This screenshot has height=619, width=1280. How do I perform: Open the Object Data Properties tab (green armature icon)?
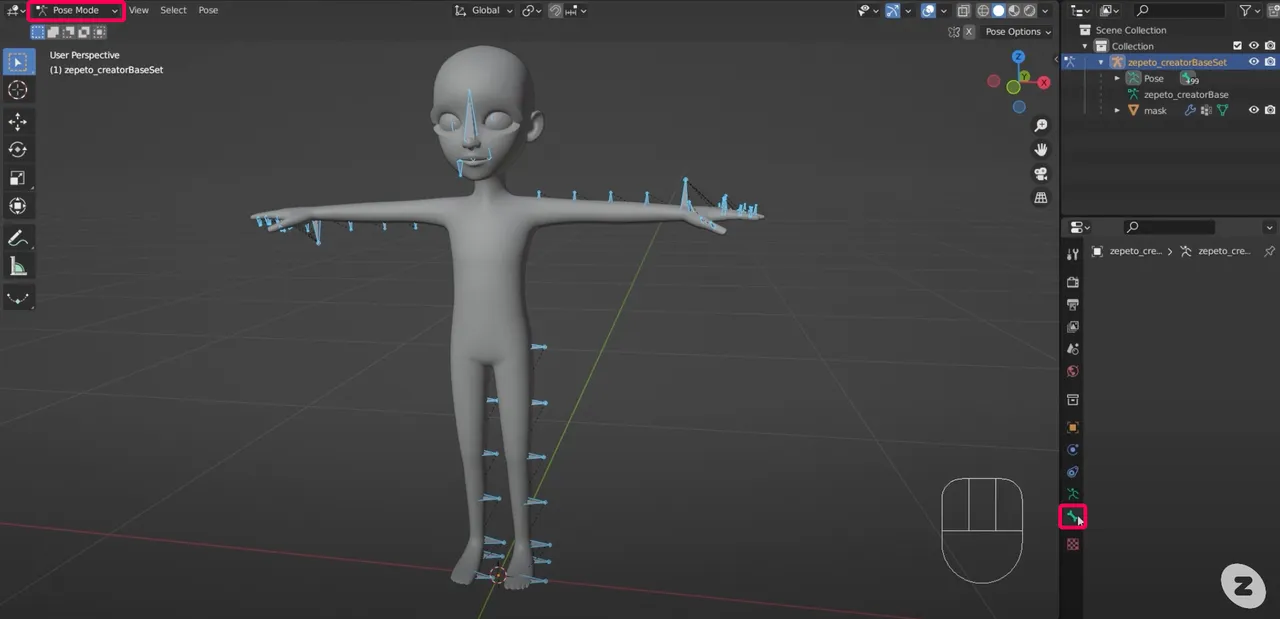1072,493
